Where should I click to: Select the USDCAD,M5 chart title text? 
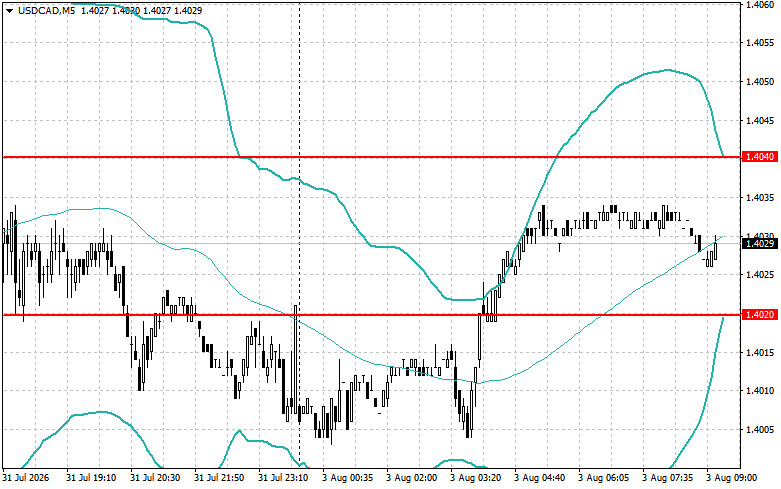(x=47, y=10)
